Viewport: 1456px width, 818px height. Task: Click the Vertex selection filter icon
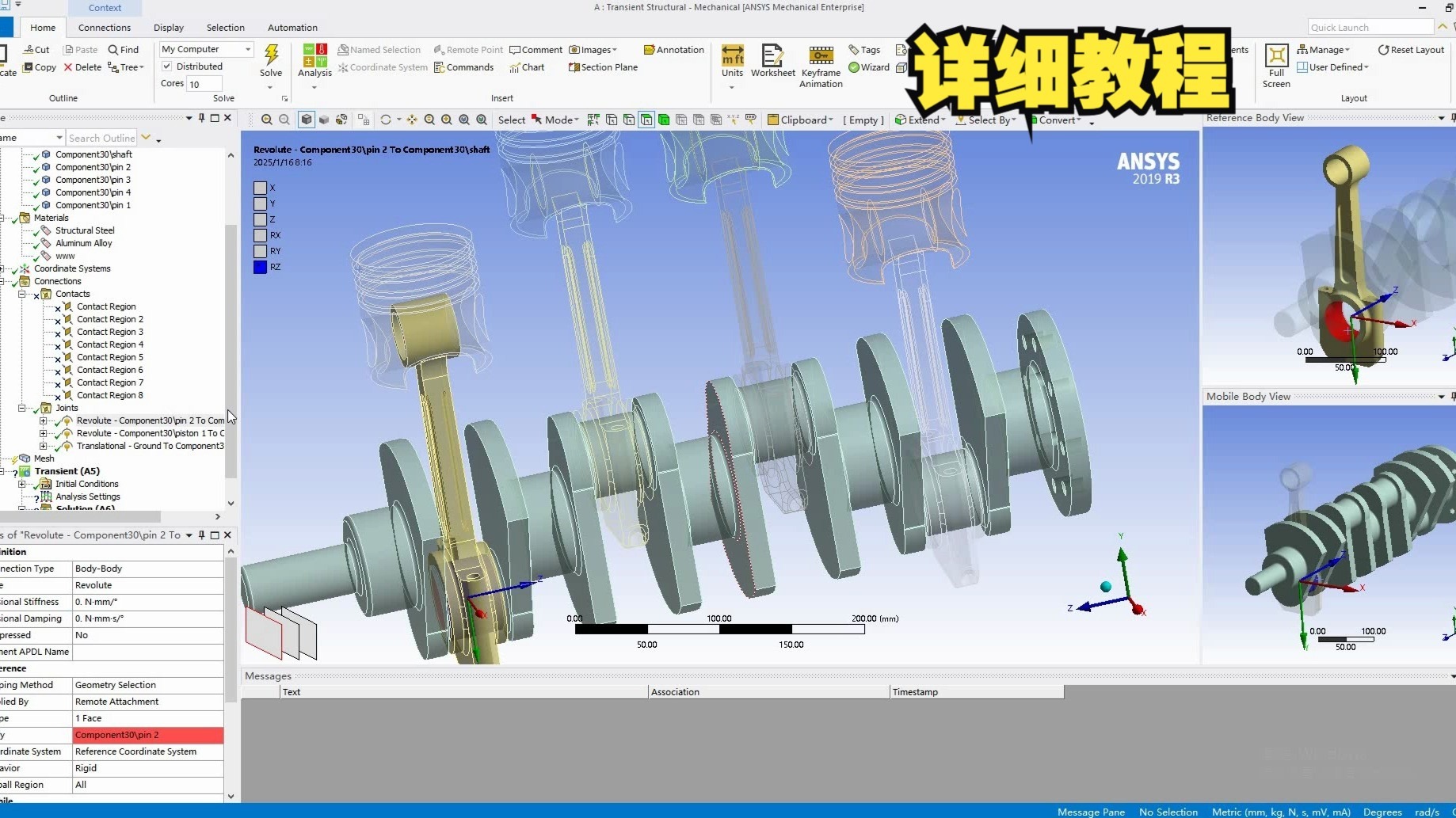(x=612, y=120)
